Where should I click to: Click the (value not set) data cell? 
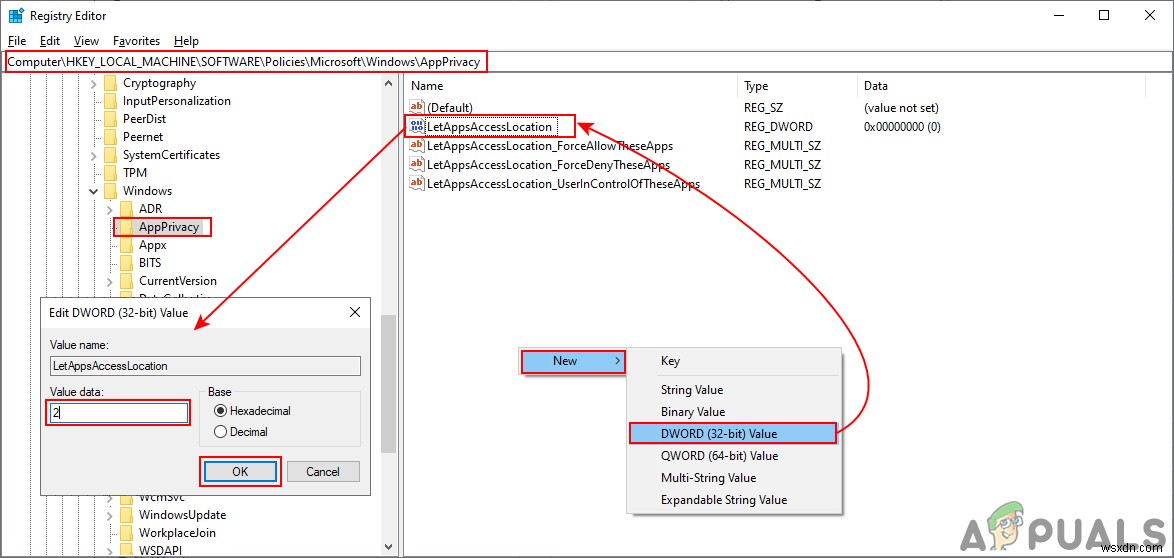[901, 108]
